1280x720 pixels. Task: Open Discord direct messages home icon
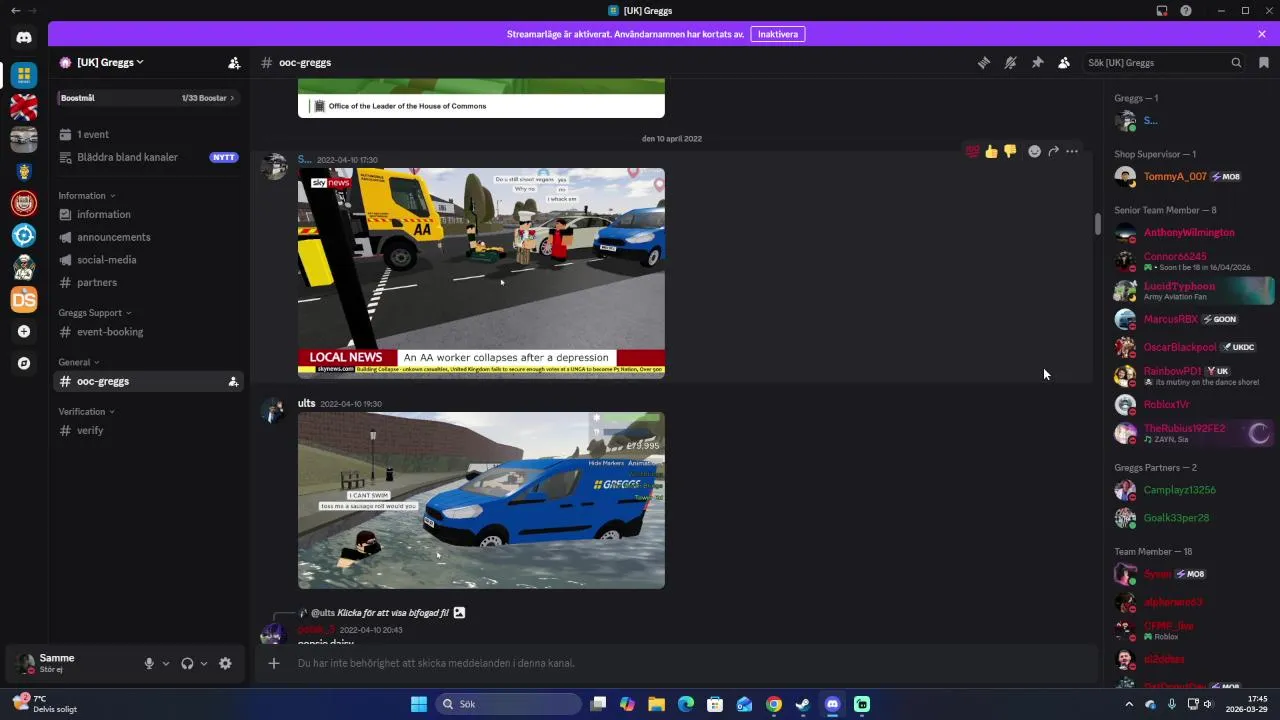[x=24, y=37]
